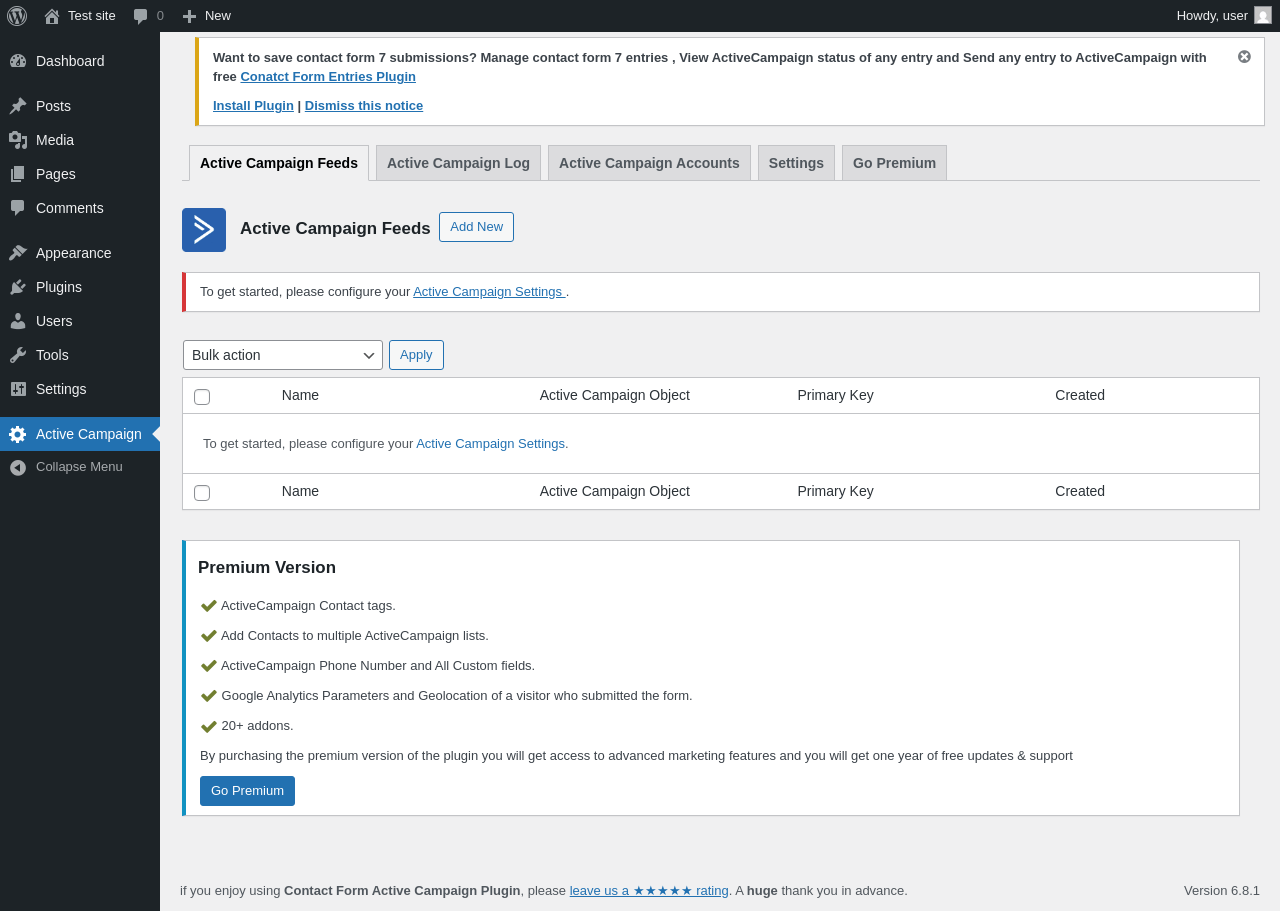Click the Appearance brush icon

[x=18, y=253]
